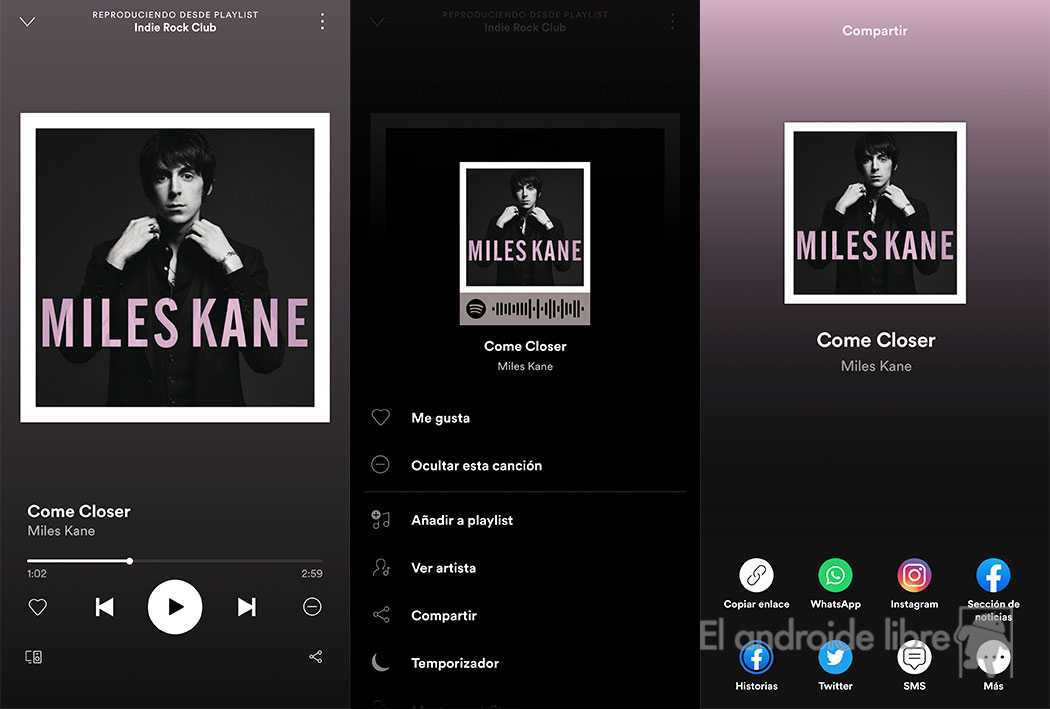Click the Indie Rock Club playlist header
1050x709 pixels.
coord(175,27)
